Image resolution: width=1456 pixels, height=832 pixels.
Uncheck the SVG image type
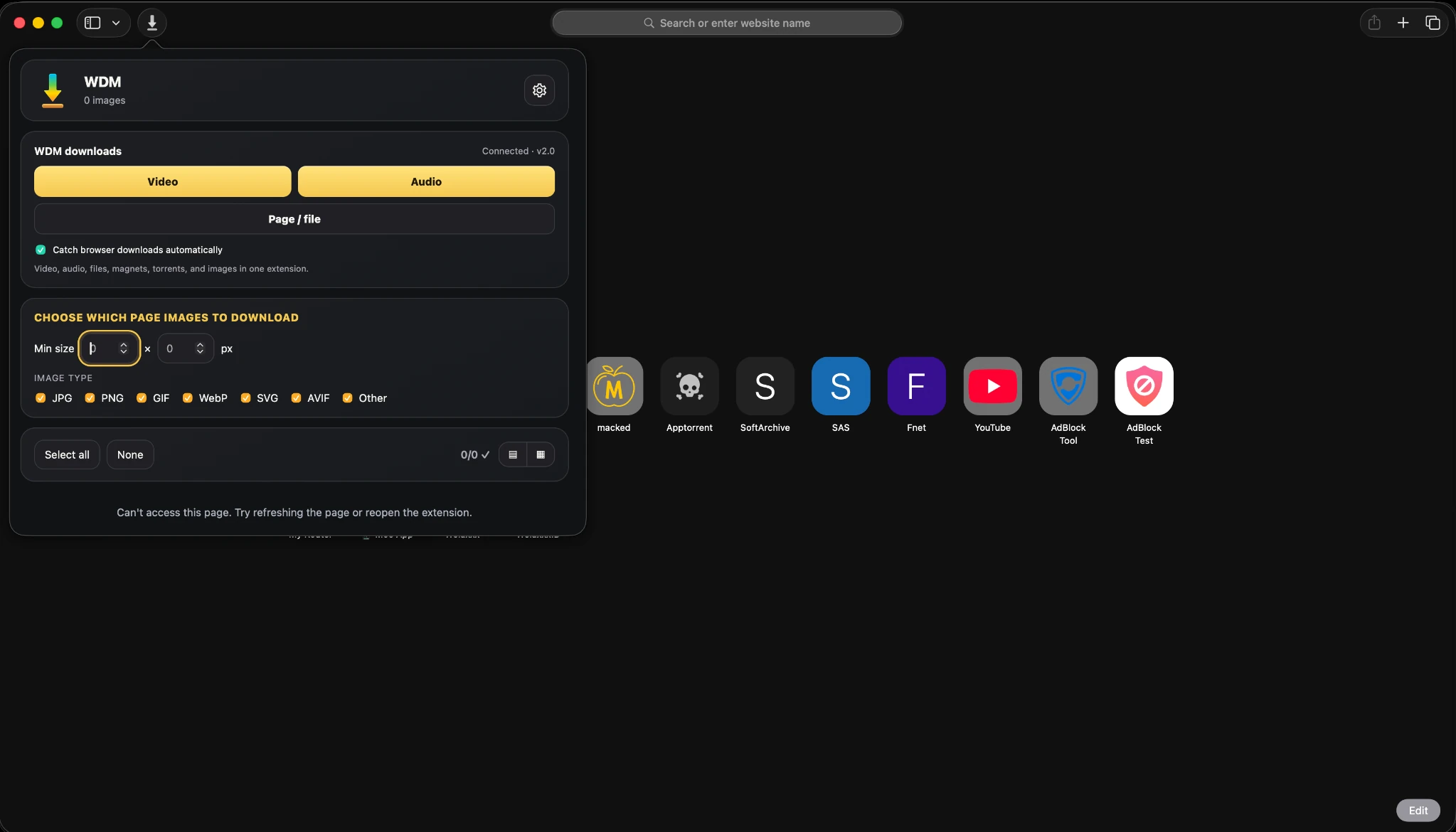[x=245, y=398]
